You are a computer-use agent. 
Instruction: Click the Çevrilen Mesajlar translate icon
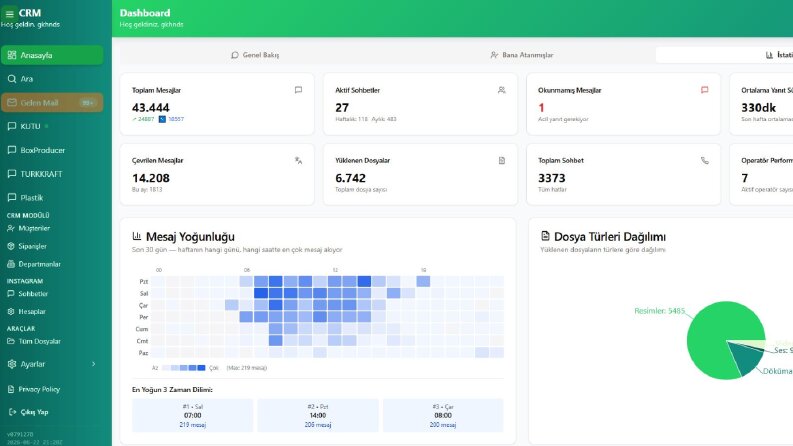298,161
